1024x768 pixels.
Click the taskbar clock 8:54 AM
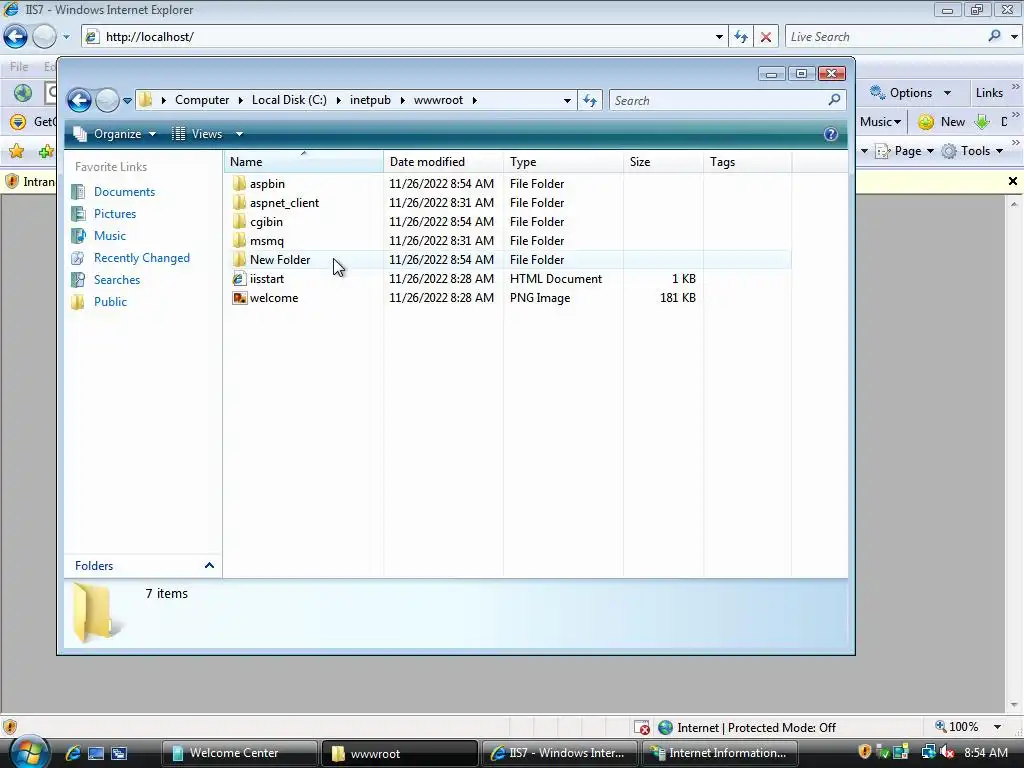tap(985, 752)
